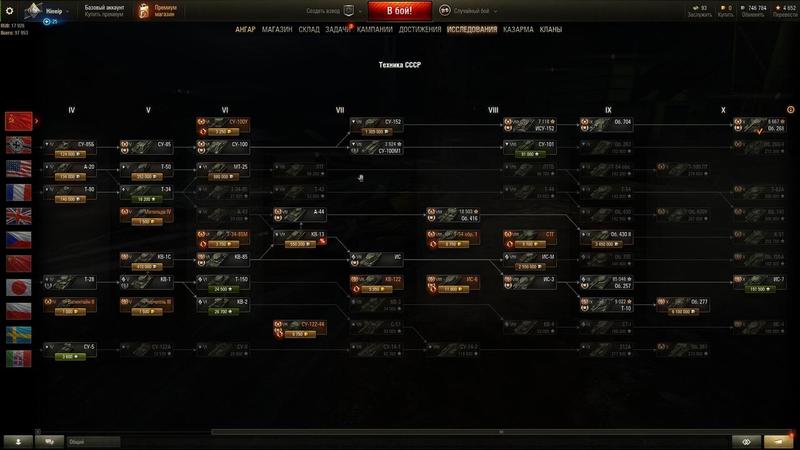
Task: Select the ИС tank node
Action: point(377,260)
